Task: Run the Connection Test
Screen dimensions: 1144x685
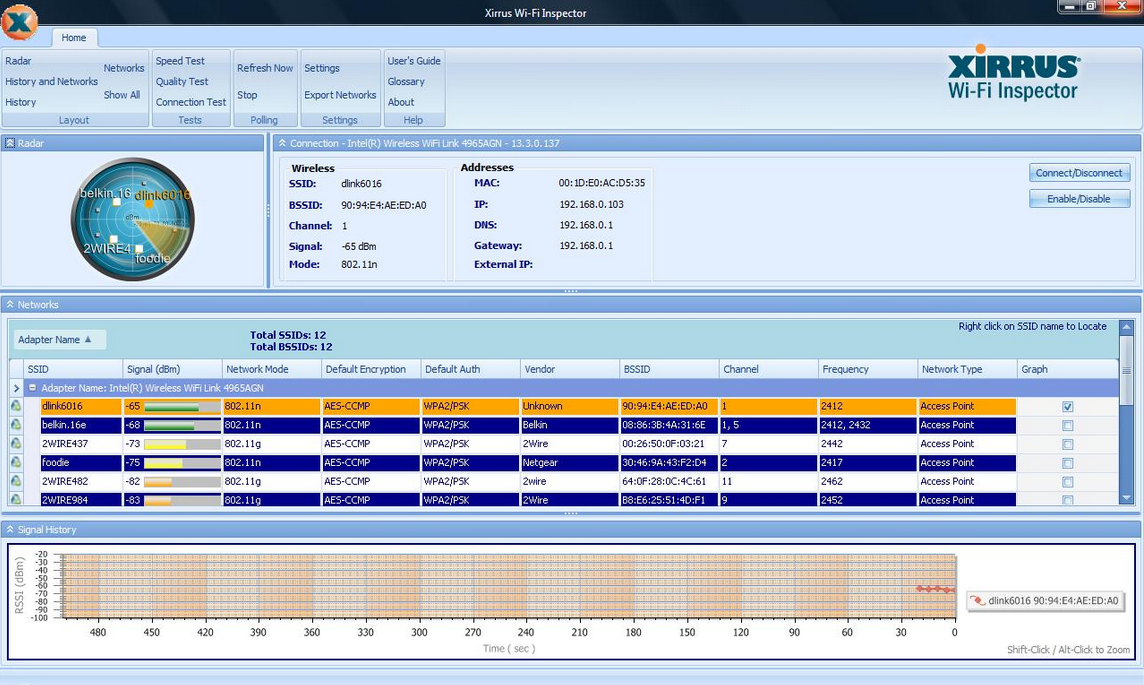Action: (x=191, y=102)
